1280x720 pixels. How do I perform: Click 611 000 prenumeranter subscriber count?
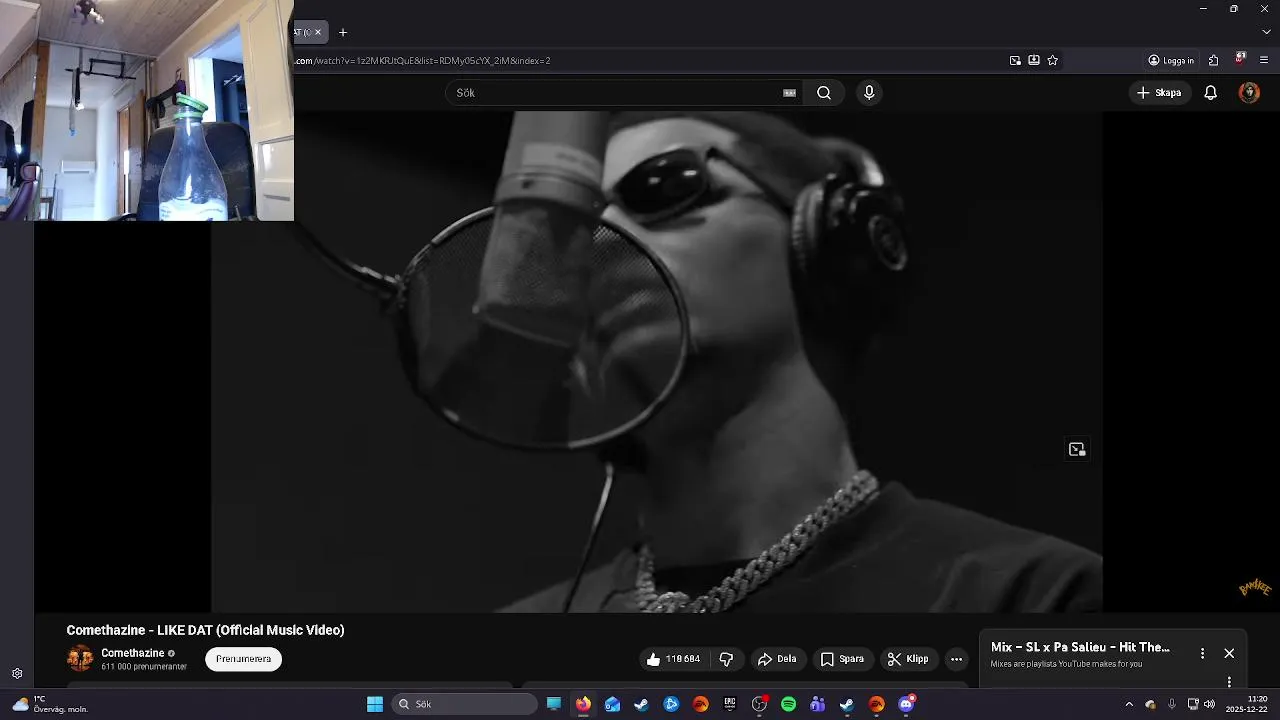144,667
